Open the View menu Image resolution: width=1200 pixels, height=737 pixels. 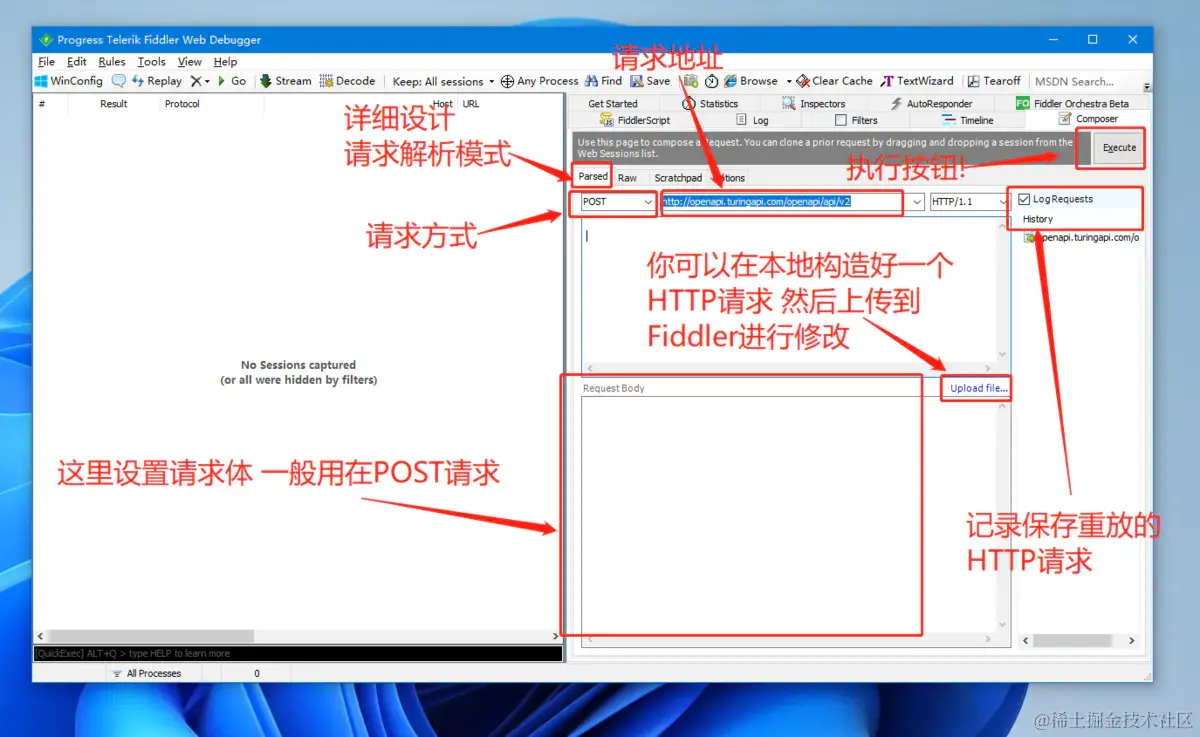(x=190, y=61)
